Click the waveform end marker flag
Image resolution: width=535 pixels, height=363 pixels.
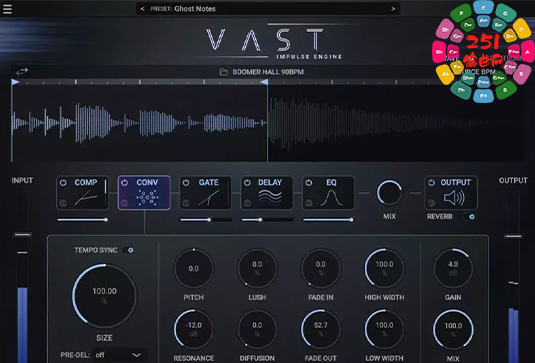pyautogui.click(x=264, y=82)
